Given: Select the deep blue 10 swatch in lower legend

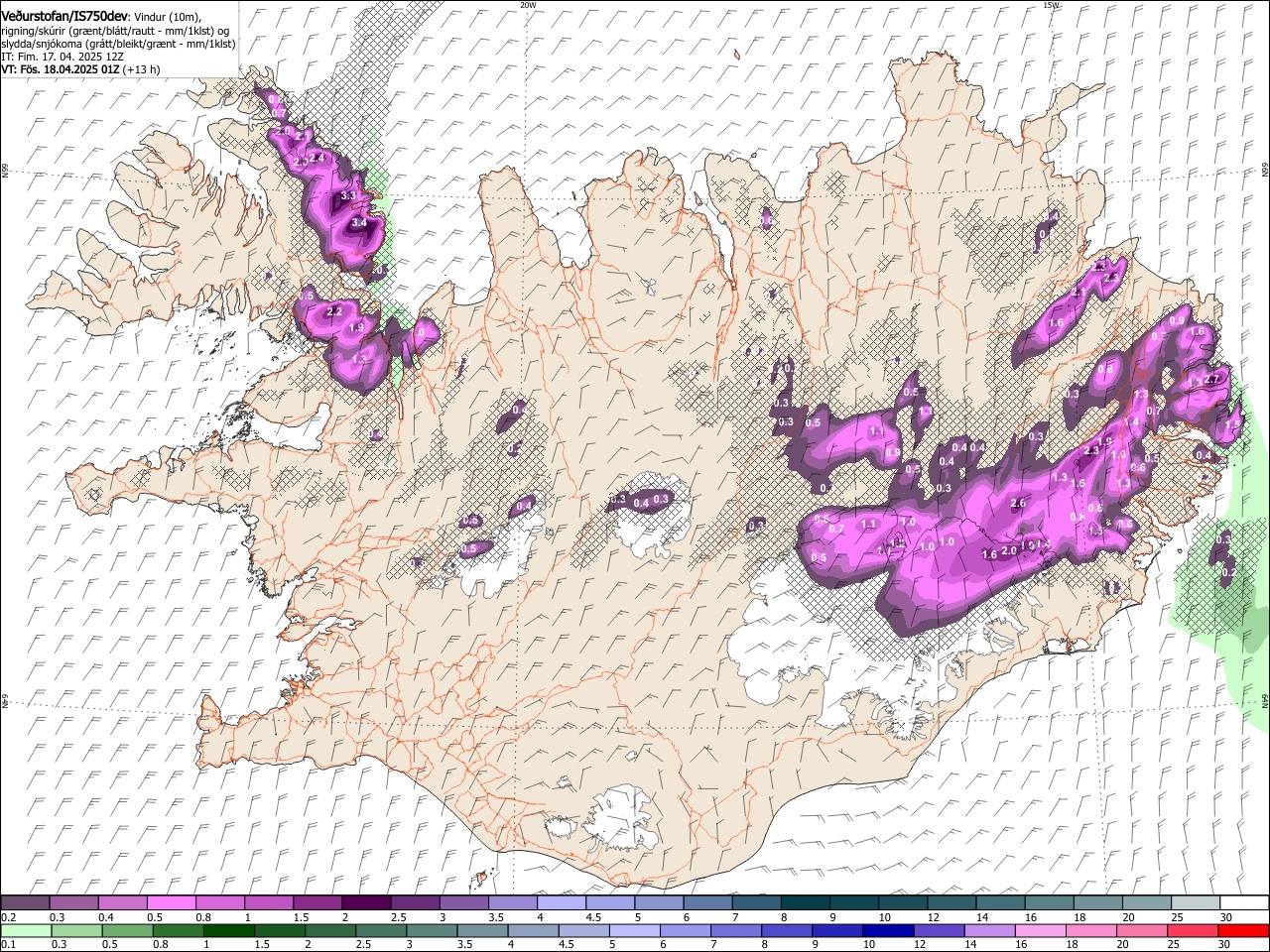Looking at the screenshot, I should [887, 931].
